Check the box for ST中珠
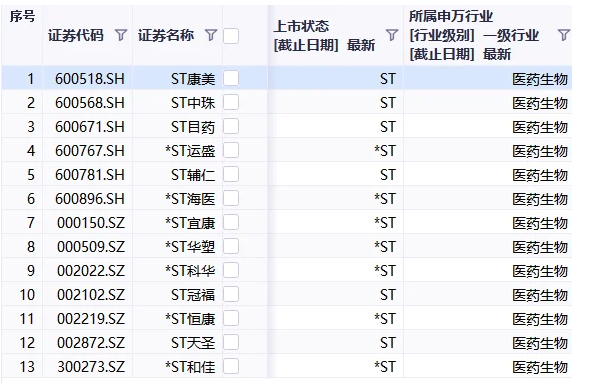 231,103
